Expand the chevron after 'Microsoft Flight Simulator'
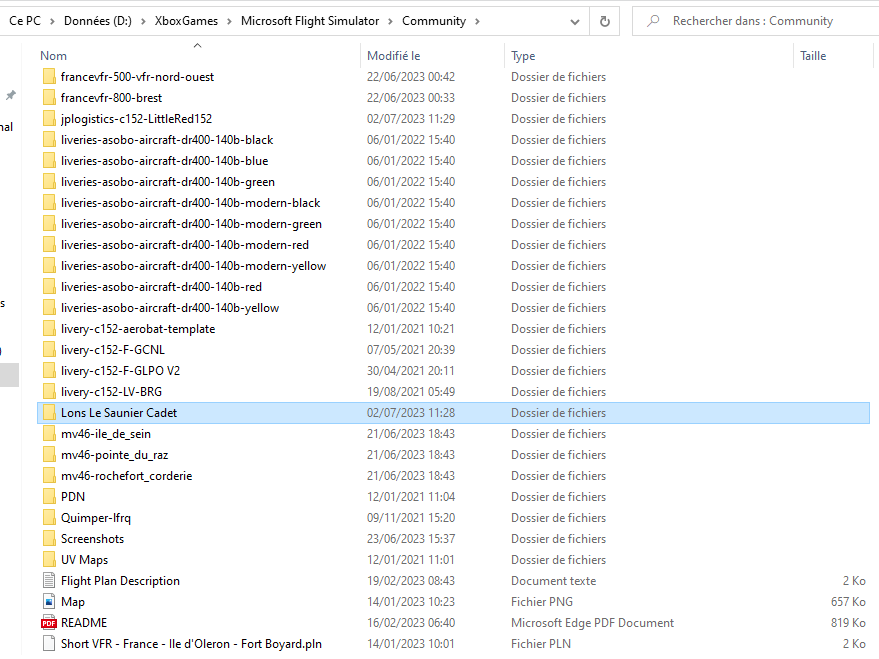The image size is (879, 659). (391, 22)
